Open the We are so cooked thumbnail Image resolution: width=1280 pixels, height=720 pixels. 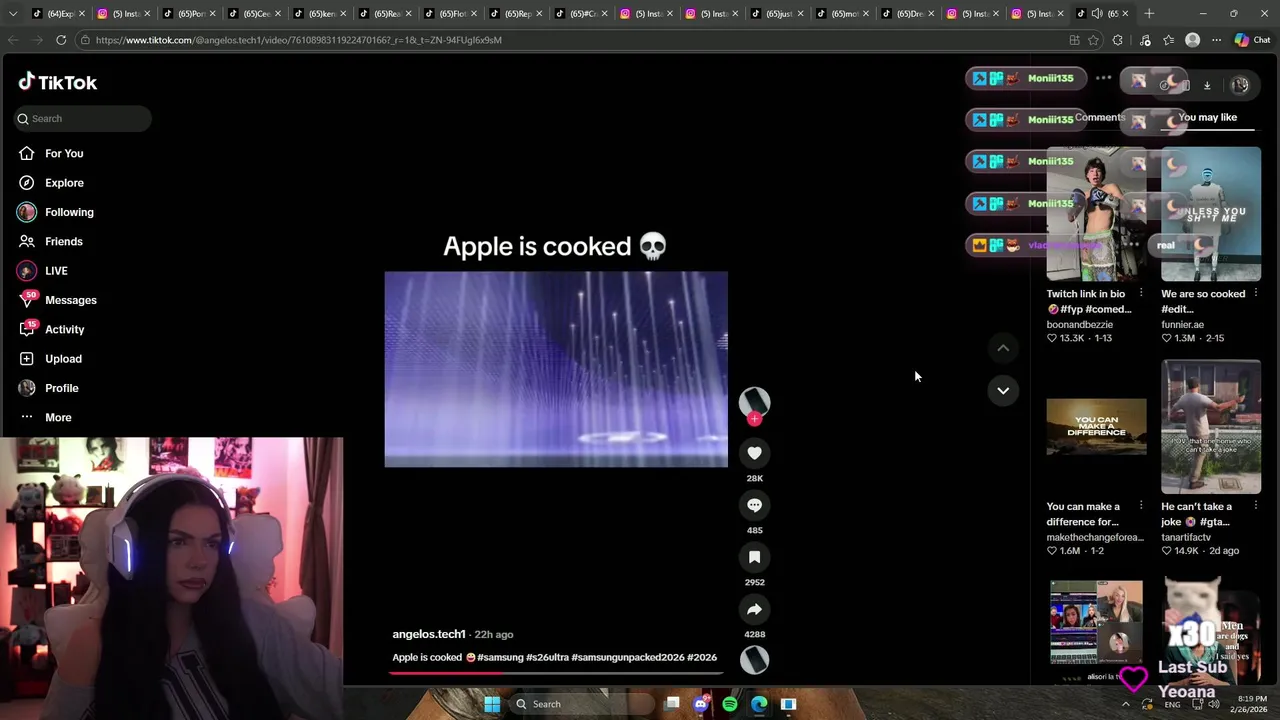(x=1211, y=214)
